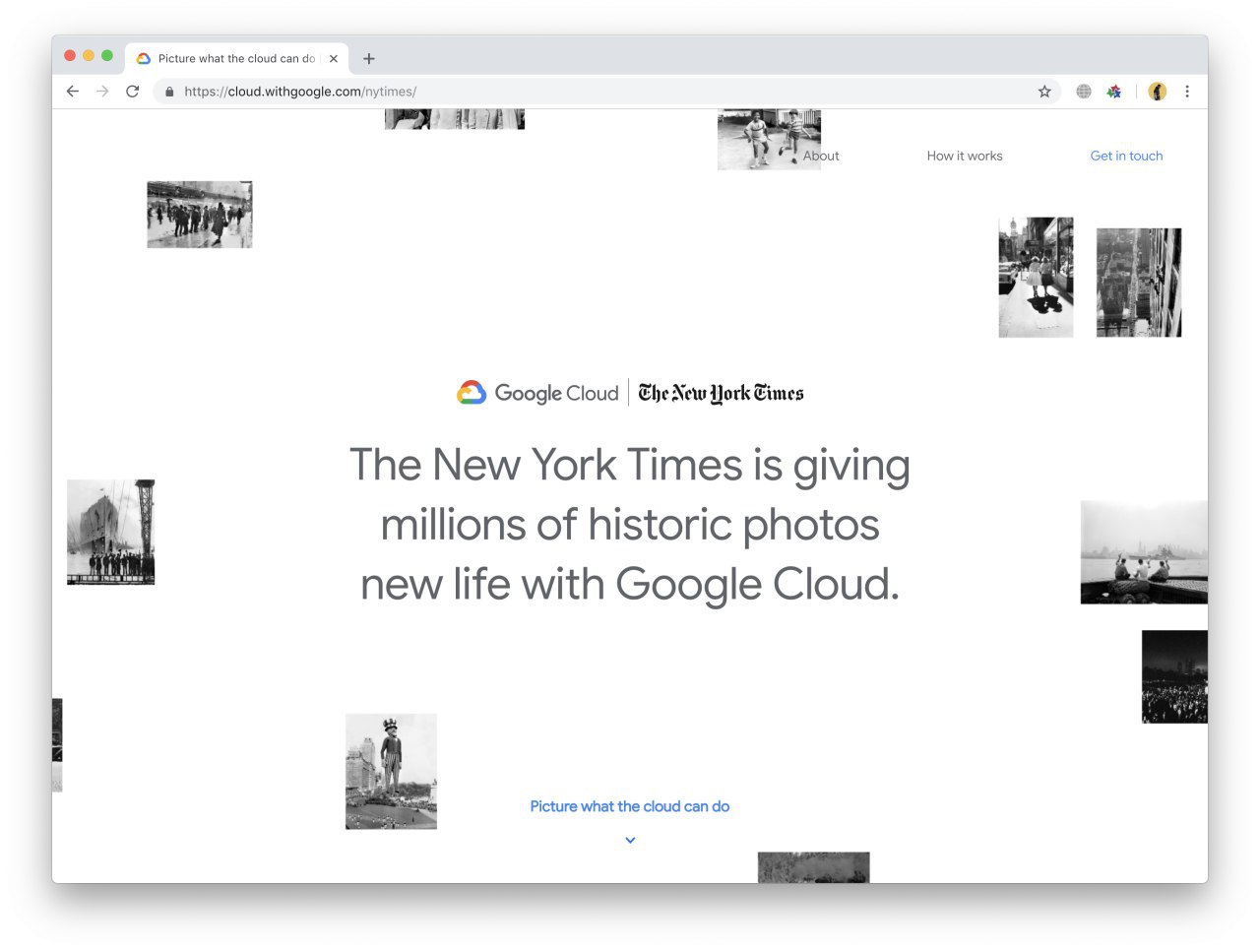The image size is (1260, 952).
Task: Open the photo of the crowd in the snowy street
Action: click(200, 215)
